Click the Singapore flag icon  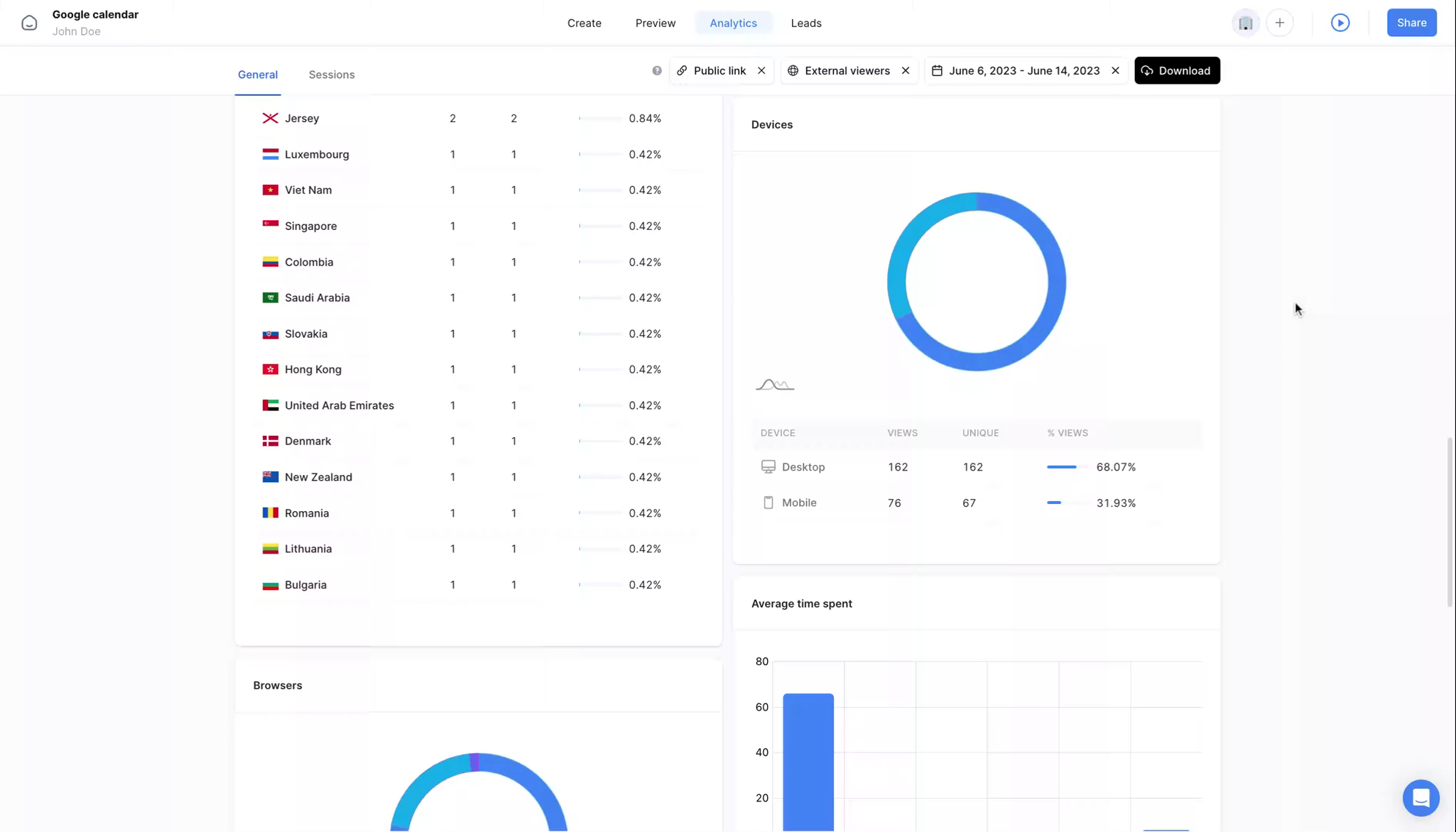pos(270,226)
